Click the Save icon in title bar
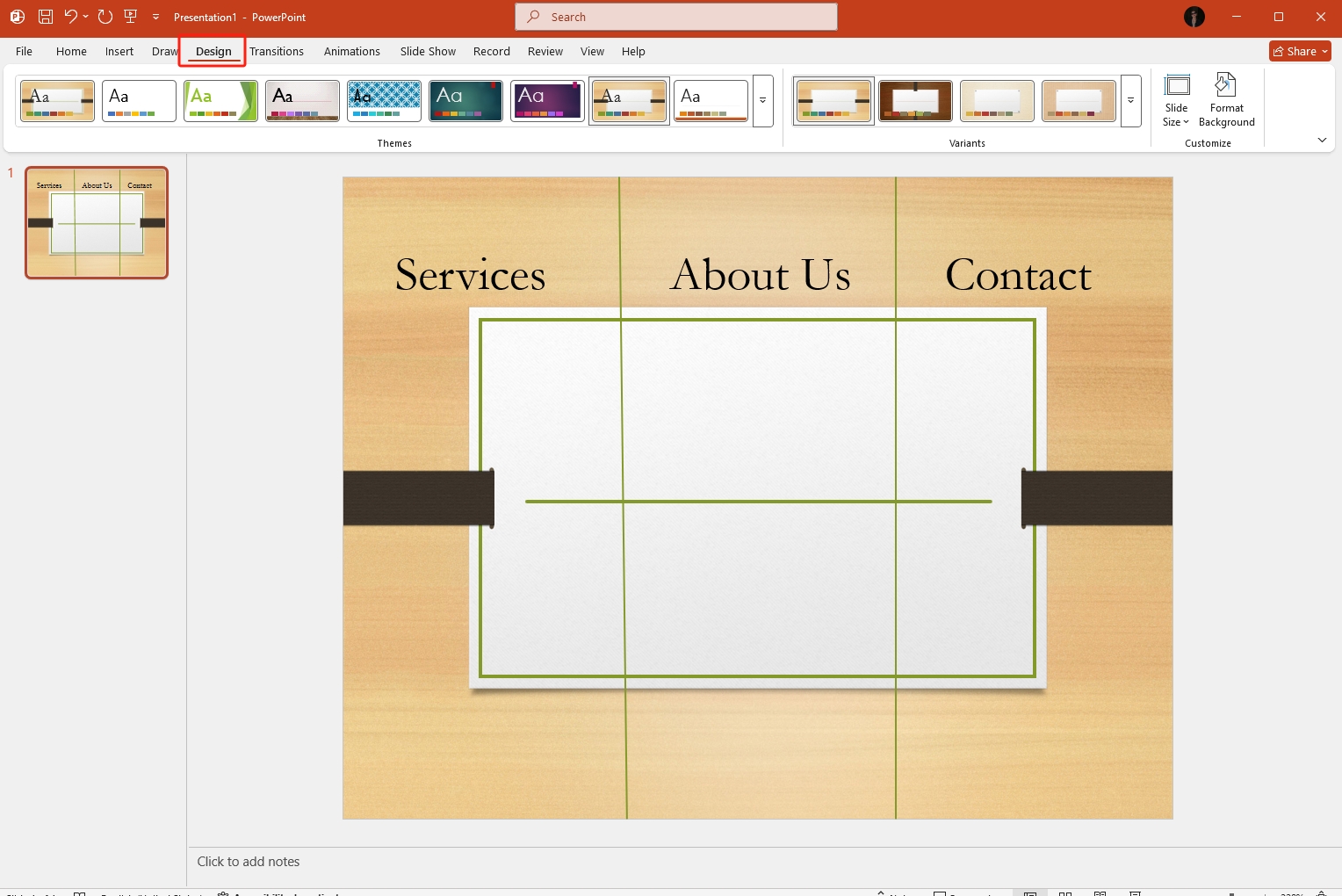This screenshot has width=1342, height=896. [46, 17]
